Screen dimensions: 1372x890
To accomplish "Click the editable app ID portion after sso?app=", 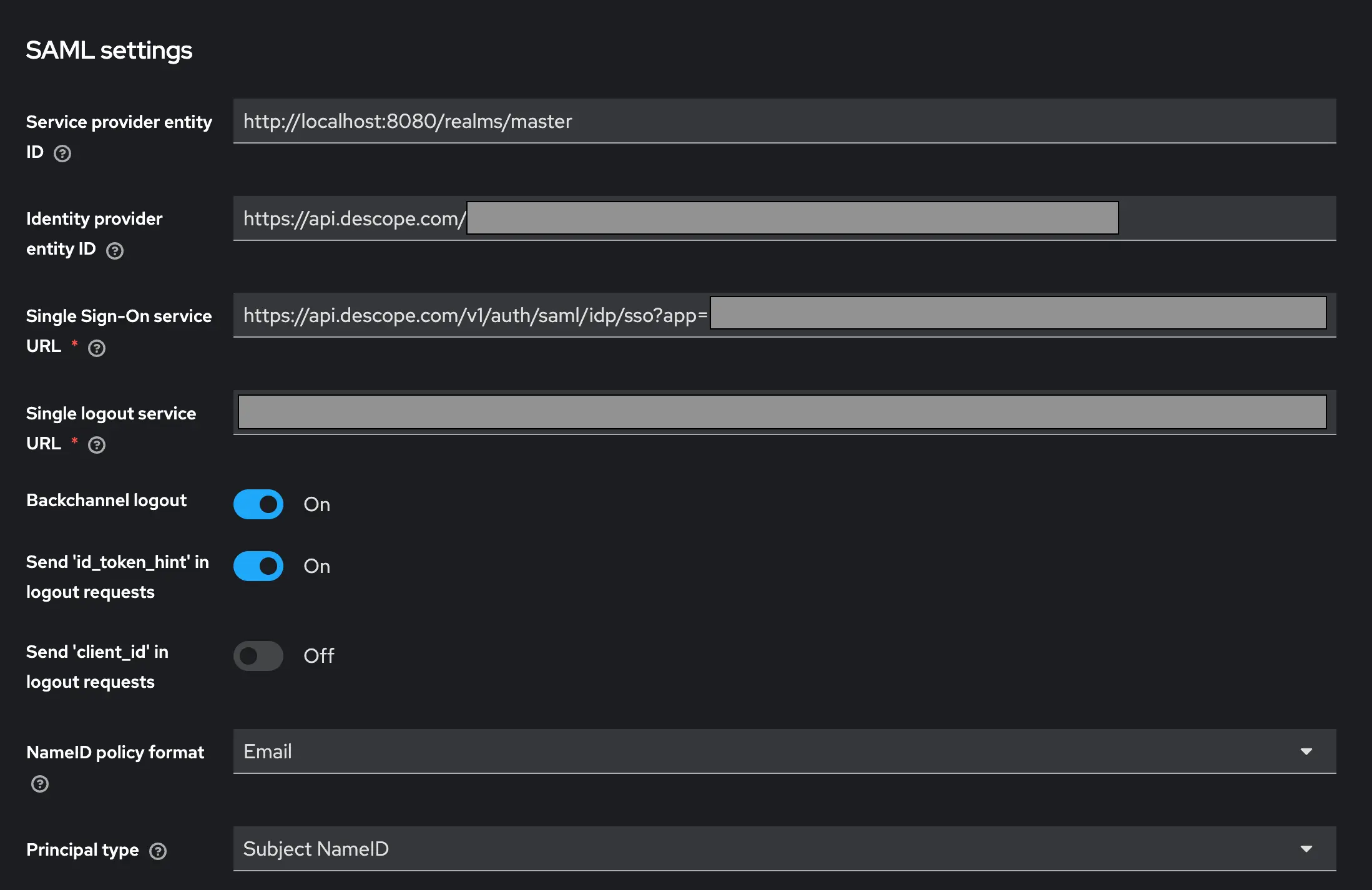I will coord(1017,314).
